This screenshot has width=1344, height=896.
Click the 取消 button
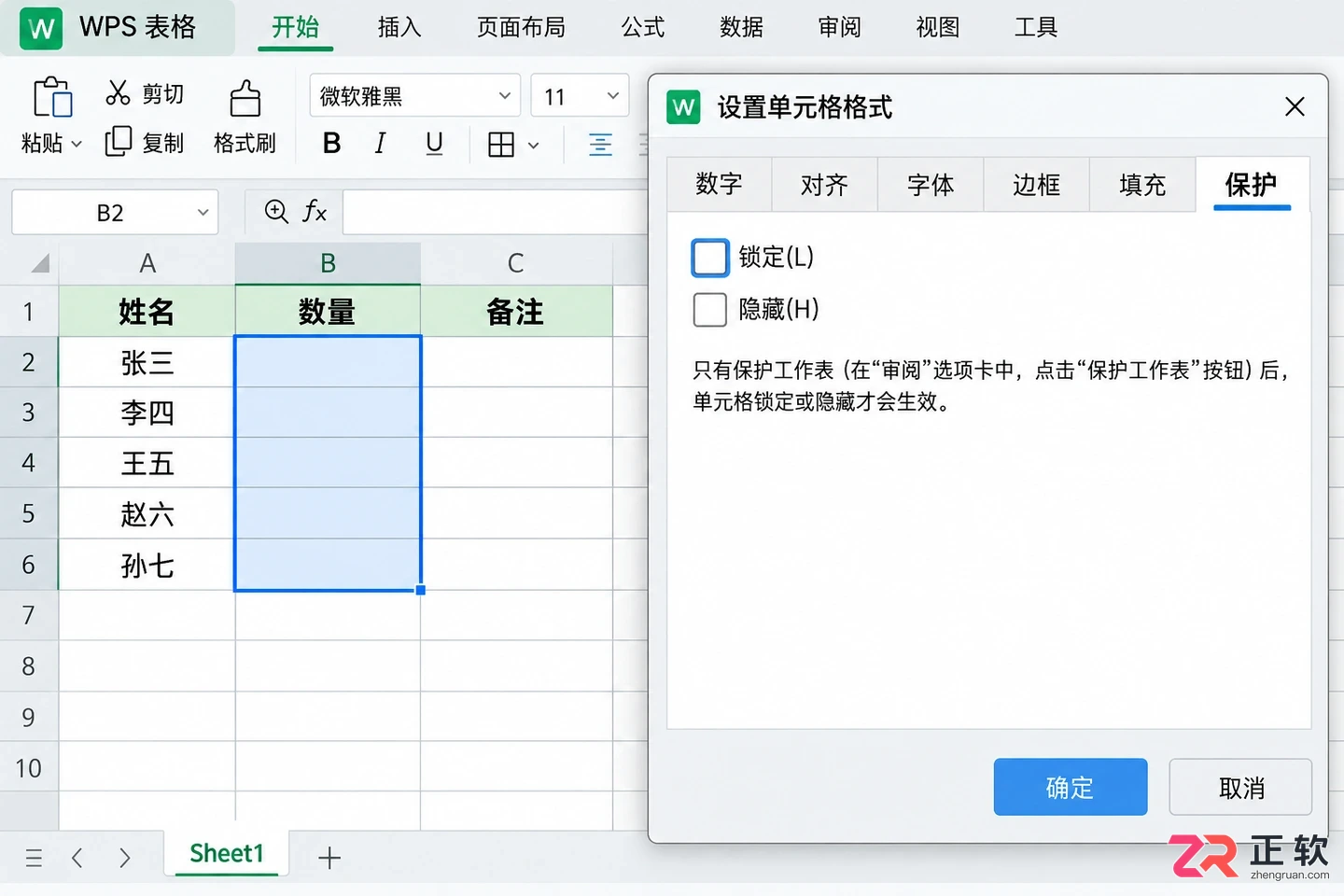(1240, 787)
